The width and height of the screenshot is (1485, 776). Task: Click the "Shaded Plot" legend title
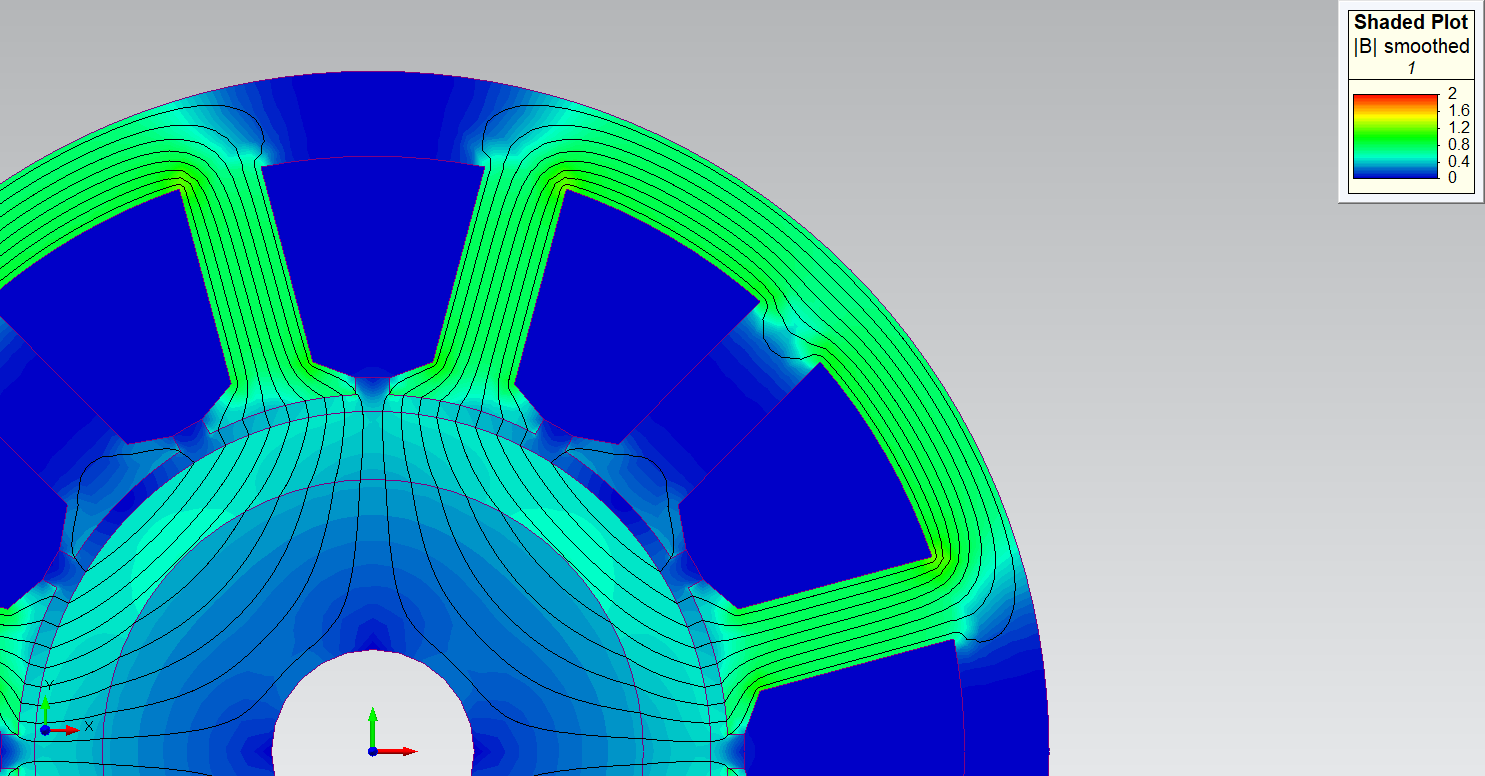[1411, 22]
